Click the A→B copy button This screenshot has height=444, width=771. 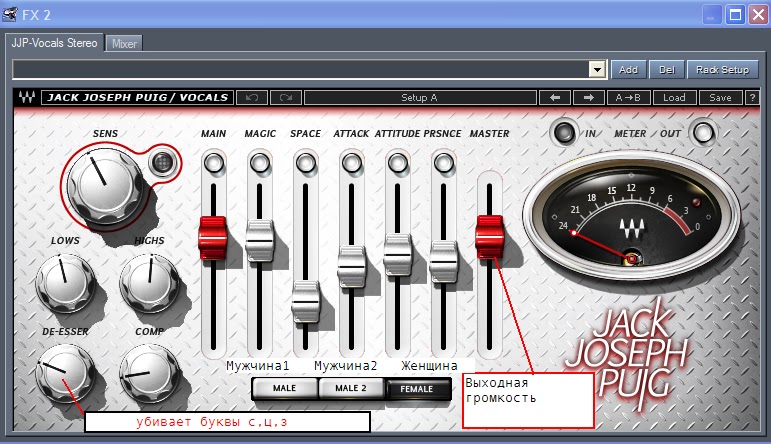pos(628,97)
